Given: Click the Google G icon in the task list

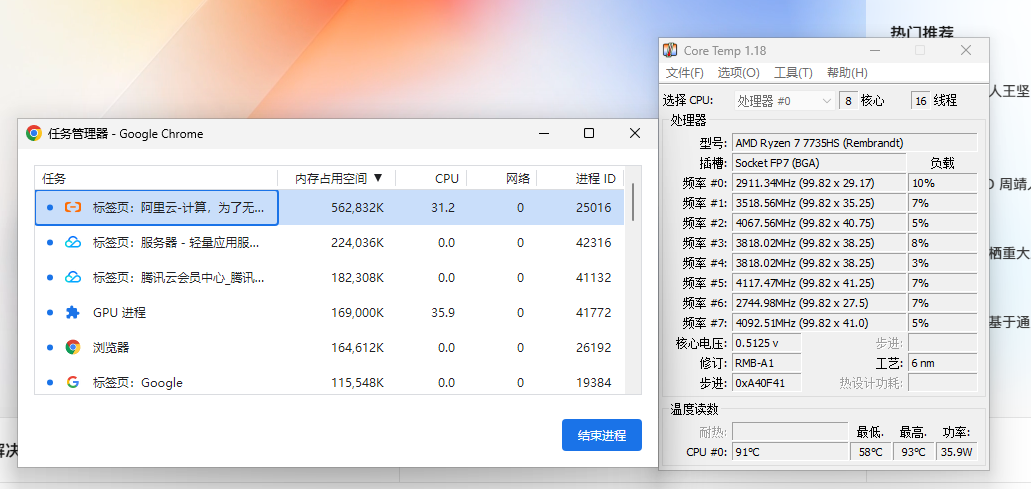Looking at the screenshot, I should click(x=73, y=382).
